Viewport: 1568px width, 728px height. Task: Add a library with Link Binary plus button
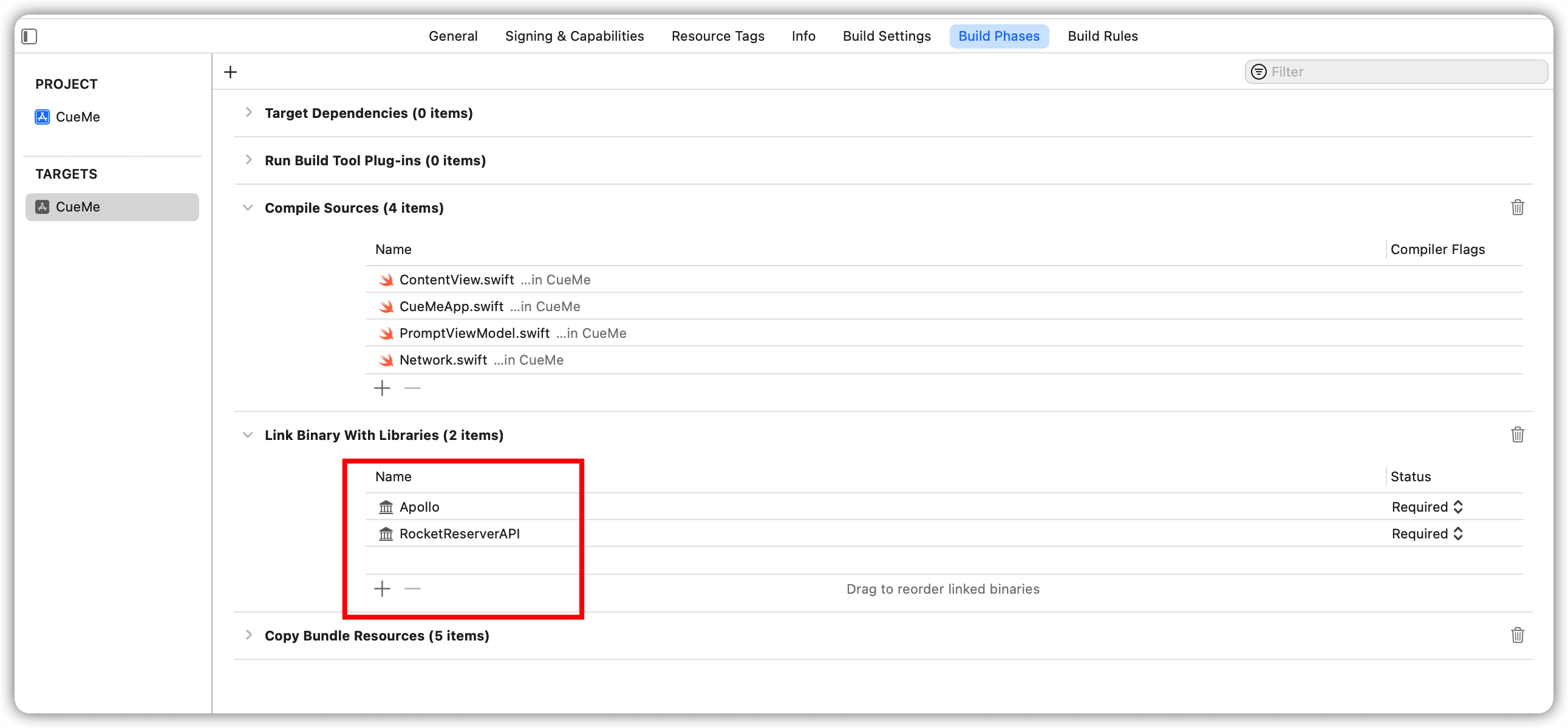pos(381,588)
